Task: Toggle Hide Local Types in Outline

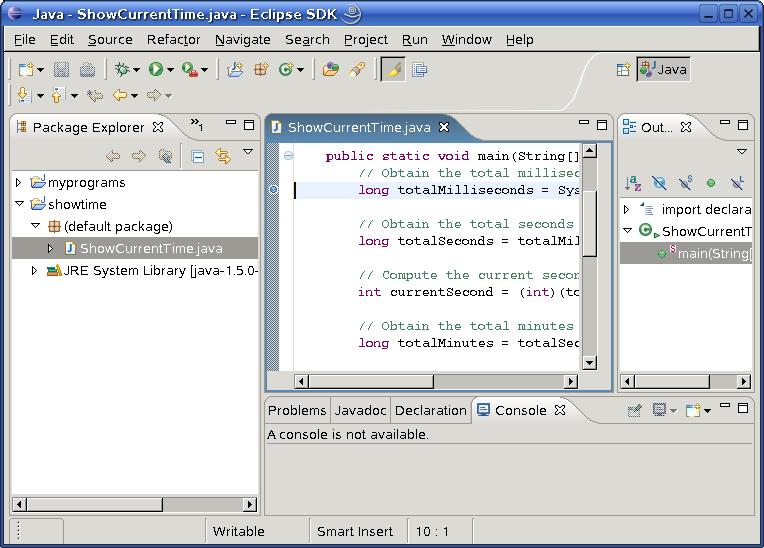Action: click(x=737, y=183)
